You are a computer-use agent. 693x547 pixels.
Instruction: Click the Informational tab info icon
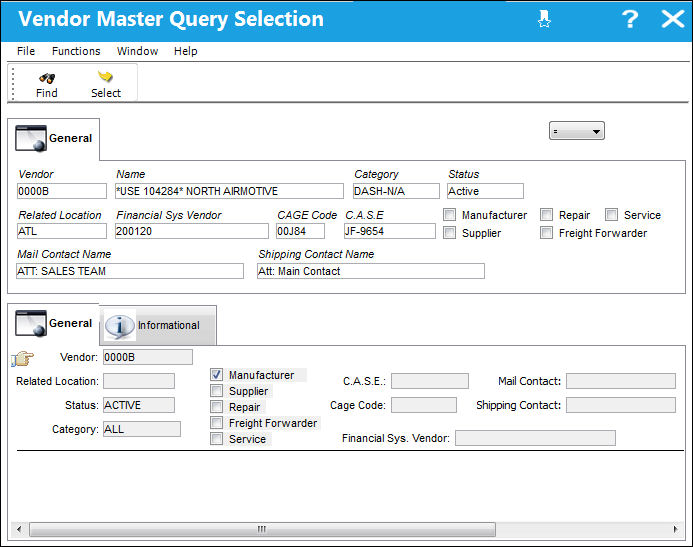click(119, 327)
